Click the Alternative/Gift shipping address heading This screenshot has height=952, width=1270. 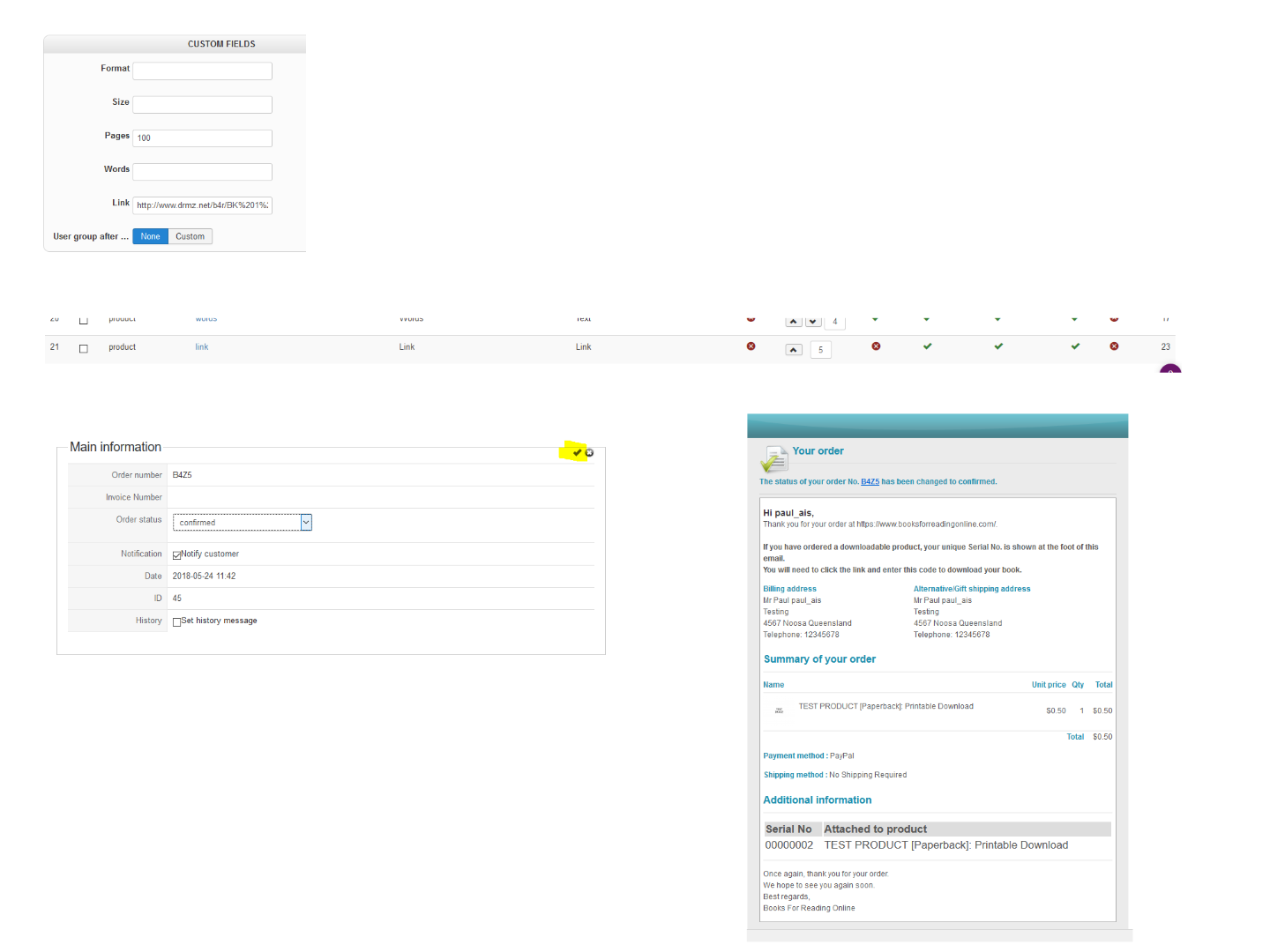point(972,589)
